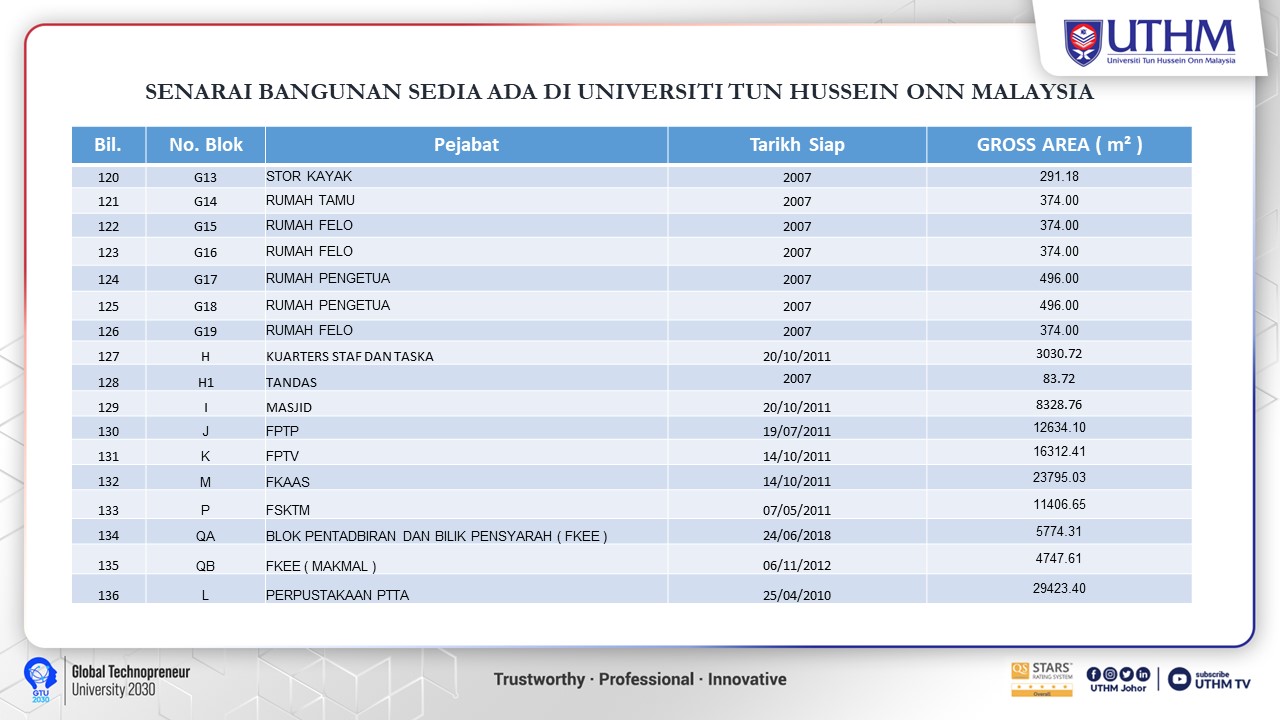Click the 'UTHM Johor' label
1280x720 pixels.
click(x=1118, y=688)
